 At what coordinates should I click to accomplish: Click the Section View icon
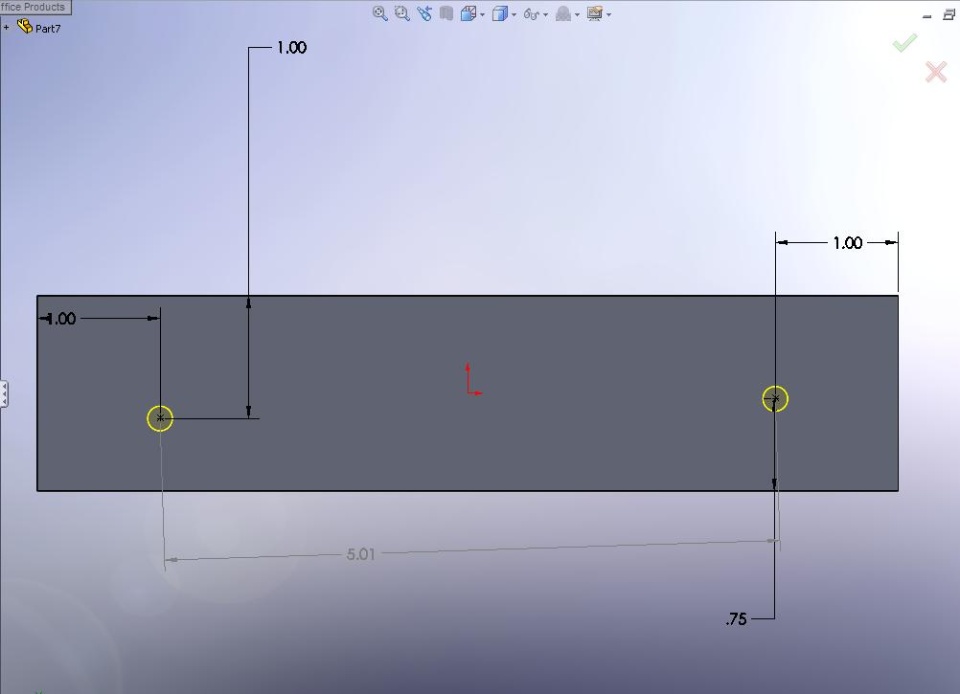[446, 13]
